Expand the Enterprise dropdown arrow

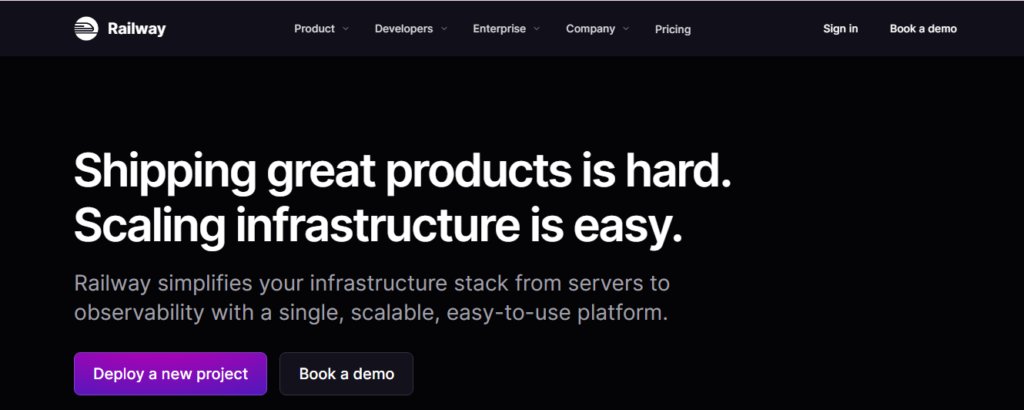click(537, 29)
